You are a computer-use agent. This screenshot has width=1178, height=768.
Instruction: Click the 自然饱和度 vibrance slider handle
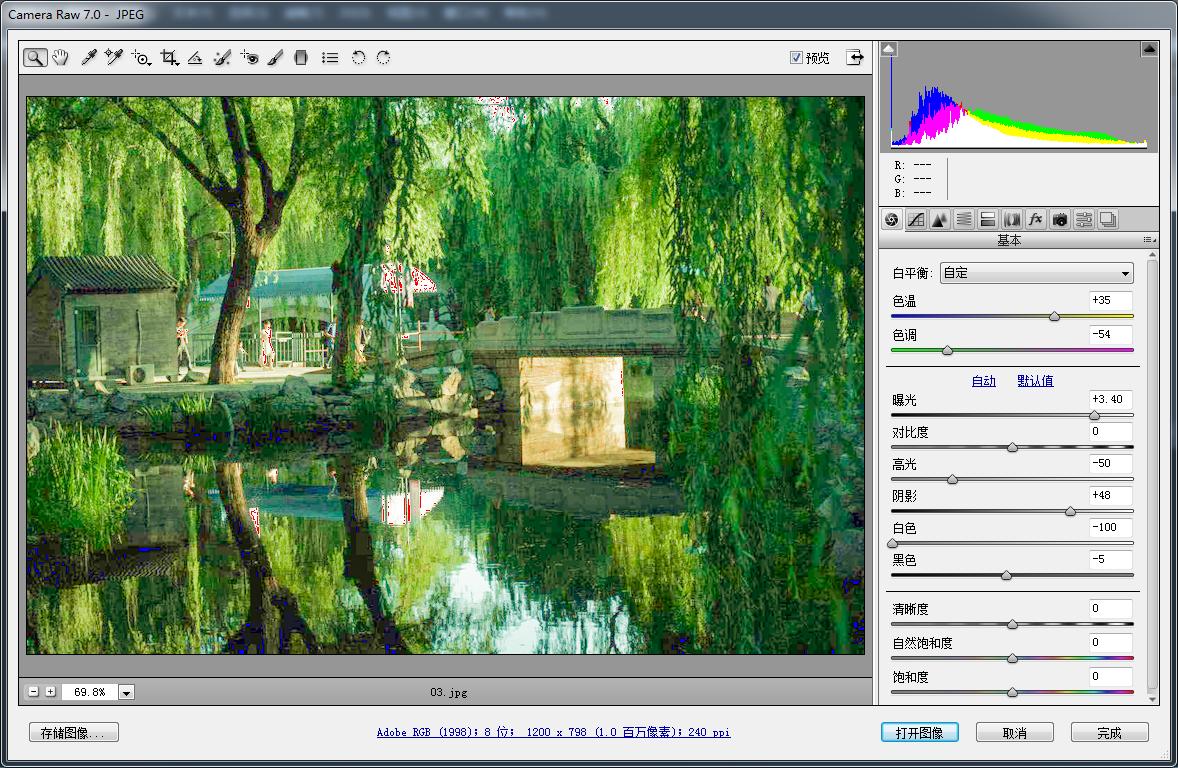tap(1013, 658)
